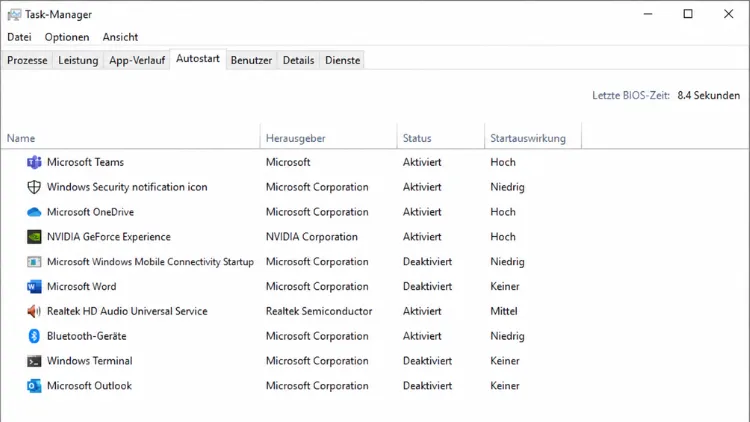Screen dimensions: 750x422
Task: Select Windows Security notification icon entry
Action: click(x=127, y=187)
